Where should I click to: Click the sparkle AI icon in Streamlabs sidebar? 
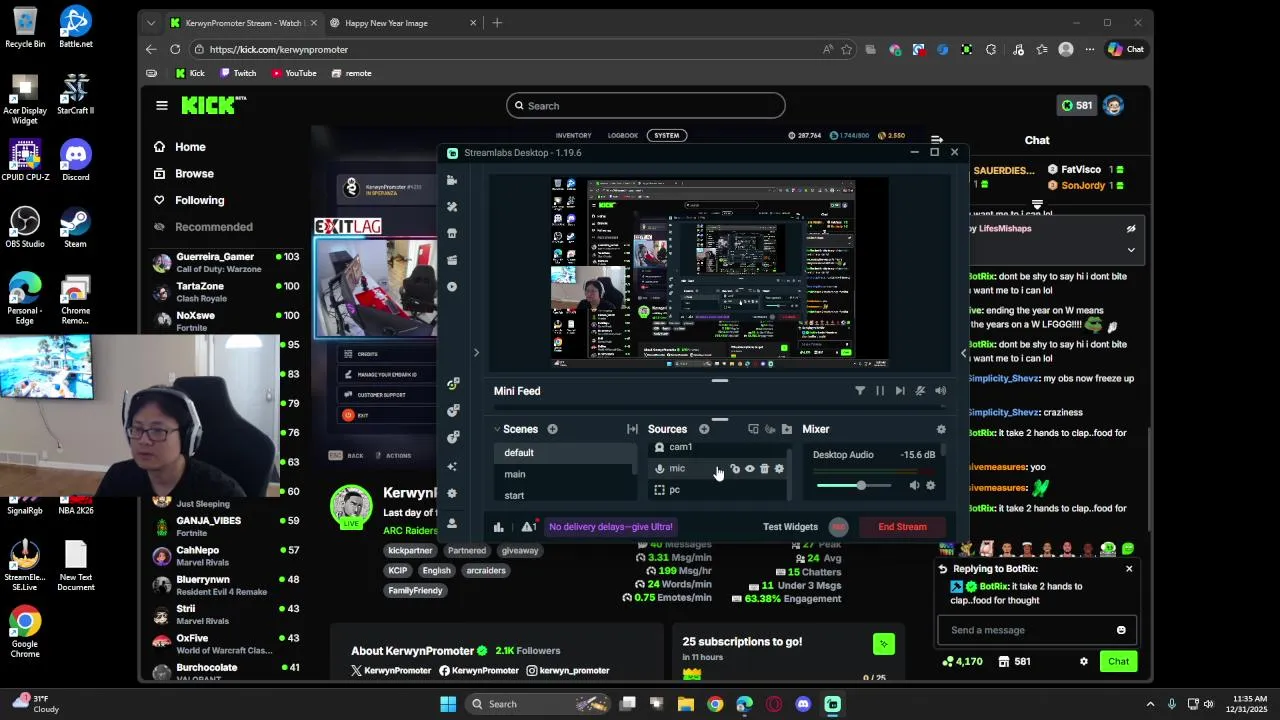tap(452, 466)
